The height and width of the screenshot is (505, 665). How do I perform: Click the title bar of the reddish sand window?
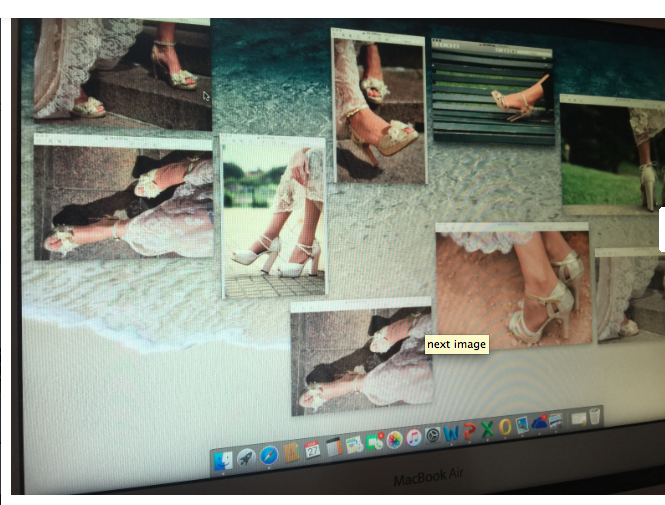click(x=512, y=227)
